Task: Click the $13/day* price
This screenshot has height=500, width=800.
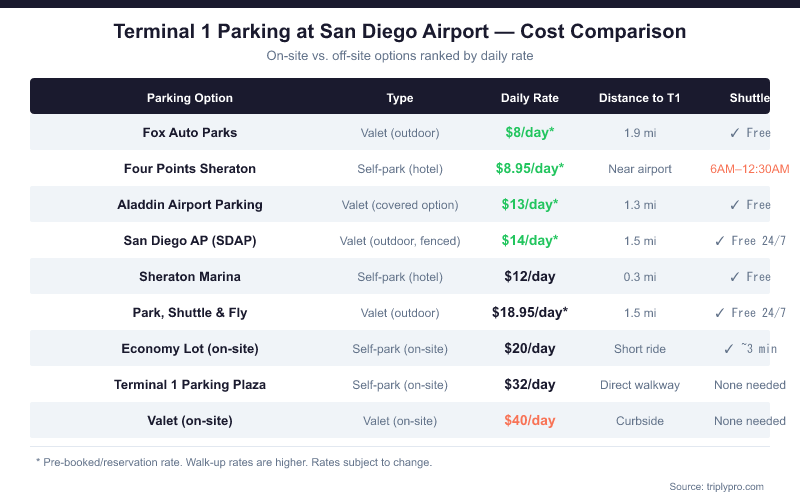Action: pos(530,204)
